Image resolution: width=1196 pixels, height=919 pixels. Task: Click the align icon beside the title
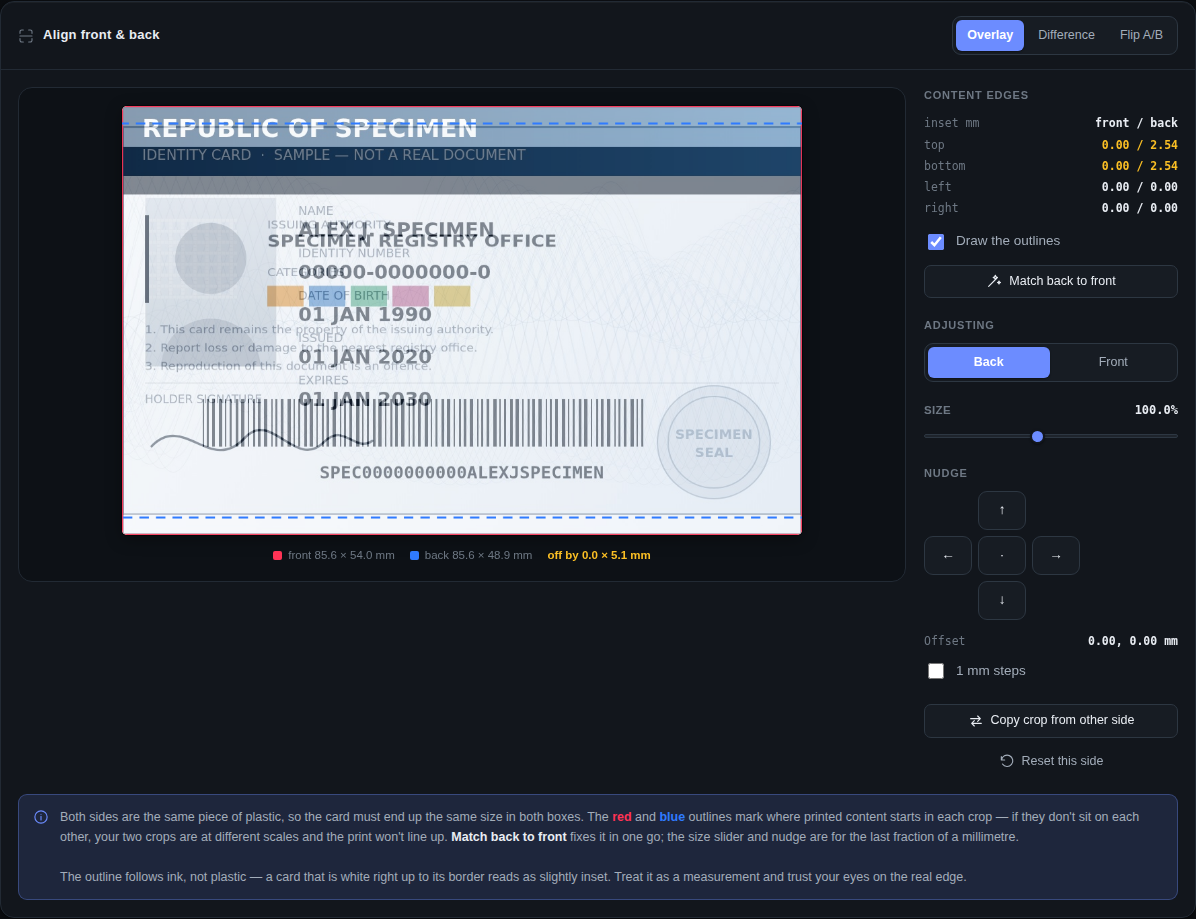pyautogui.click(x=26, y=36)
